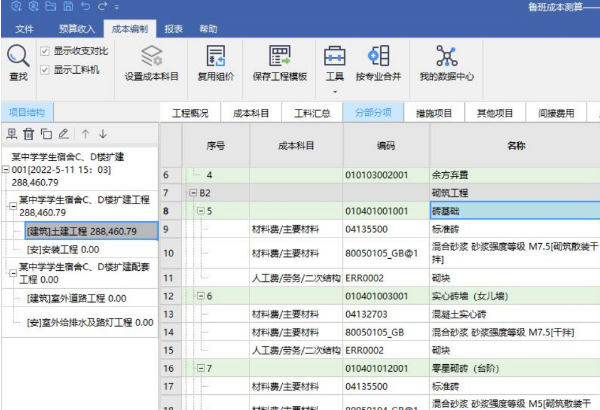Open the 报表 ribbon tab
The width and height of the screenshot is (600, 410).
173,29
